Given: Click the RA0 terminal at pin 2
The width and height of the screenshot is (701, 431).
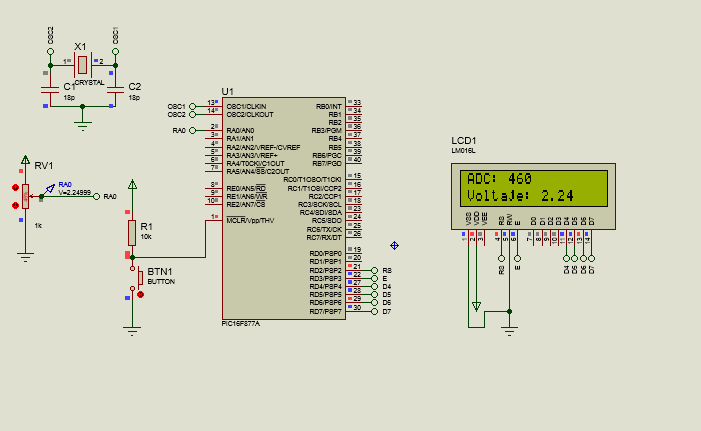Looking at the screenshot, I should click(192, 131).
